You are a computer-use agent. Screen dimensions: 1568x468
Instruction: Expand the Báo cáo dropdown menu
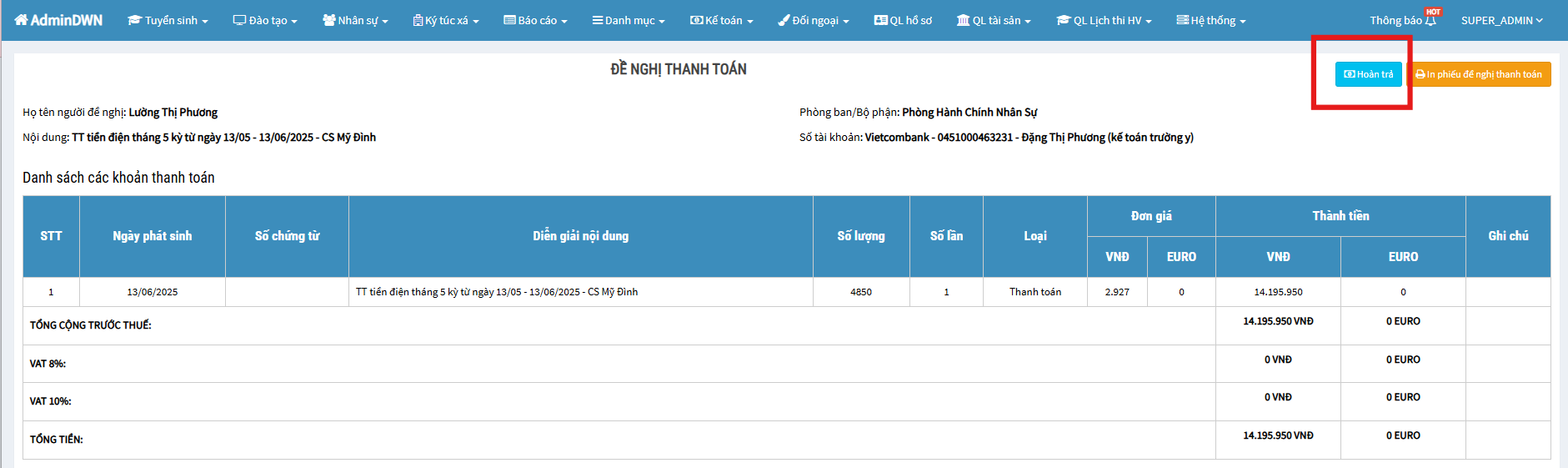(535, 20)
